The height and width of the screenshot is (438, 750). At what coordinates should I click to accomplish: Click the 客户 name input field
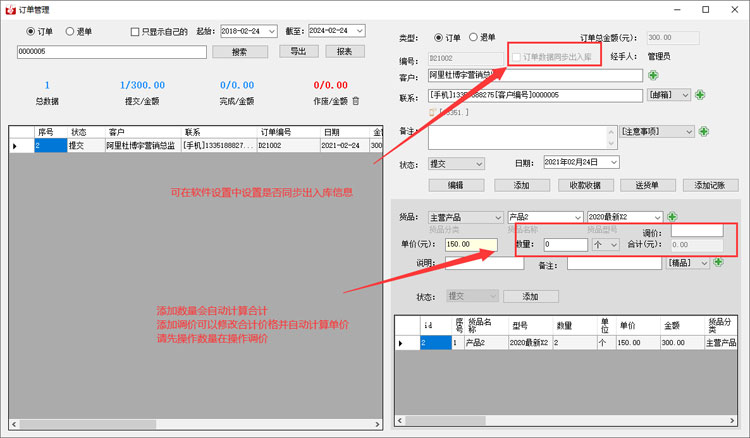tap(535, 76)
